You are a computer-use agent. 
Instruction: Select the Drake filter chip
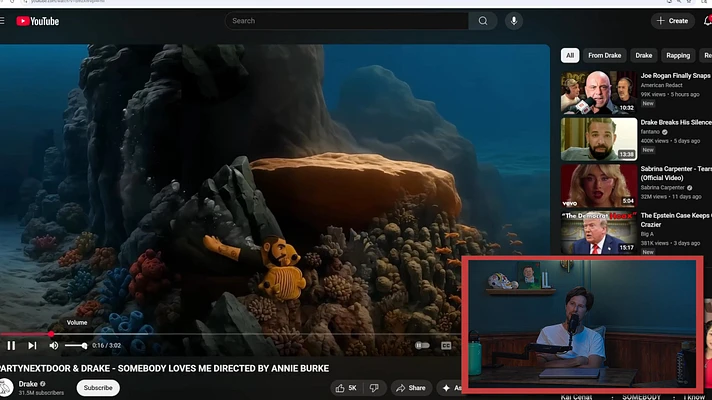pyautogui.click(x=643, y=55)
